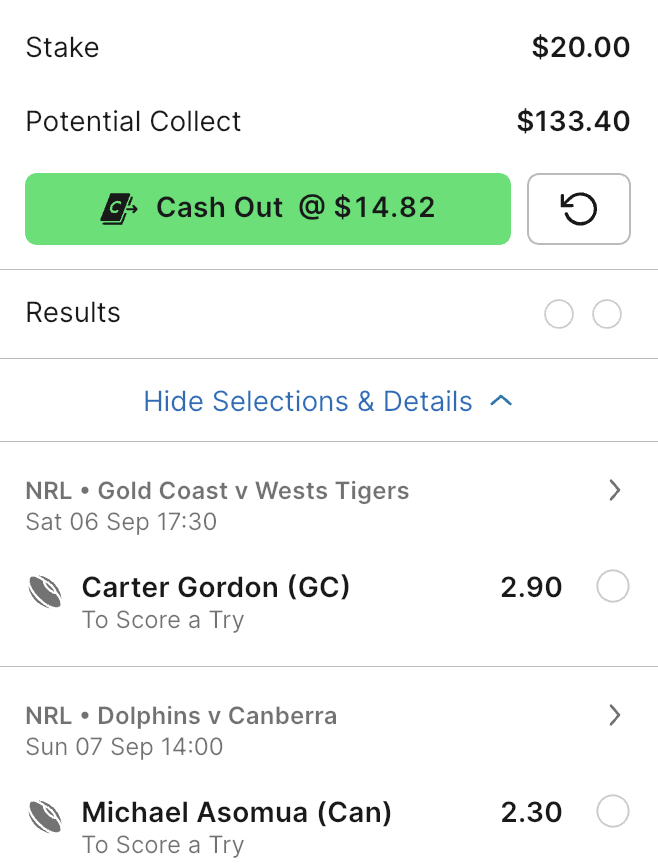Image resolution: width=658 pixels, height=866 pixels.
Task: Click the 2.30 odds value
Action: [x=531, y=812]
